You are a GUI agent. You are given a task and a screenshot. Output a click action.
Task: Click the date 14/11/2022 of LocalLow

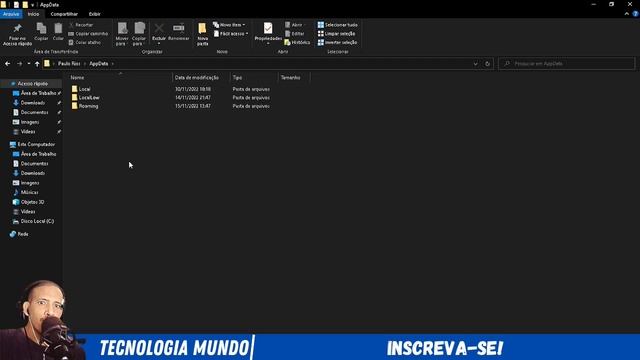[x=193, y=98]
